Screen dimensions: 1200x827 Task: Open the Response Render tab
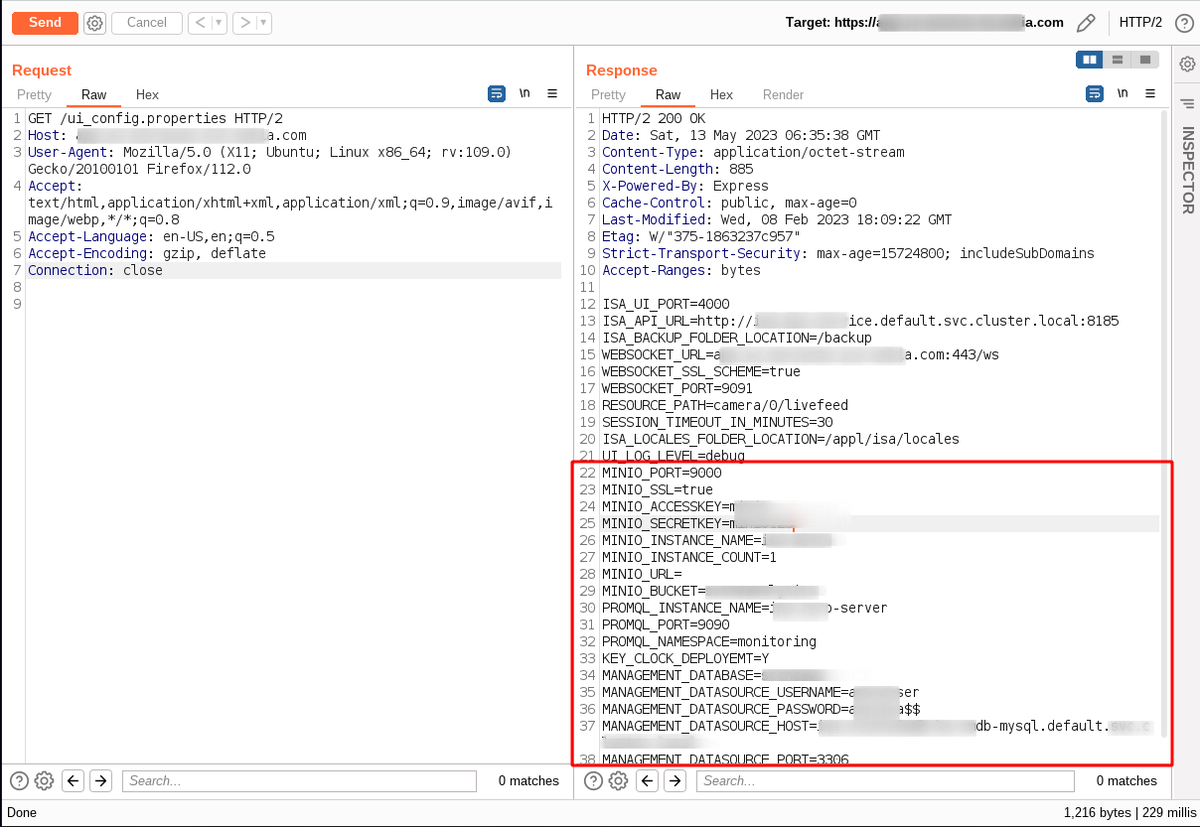click(x=783, y=94)
